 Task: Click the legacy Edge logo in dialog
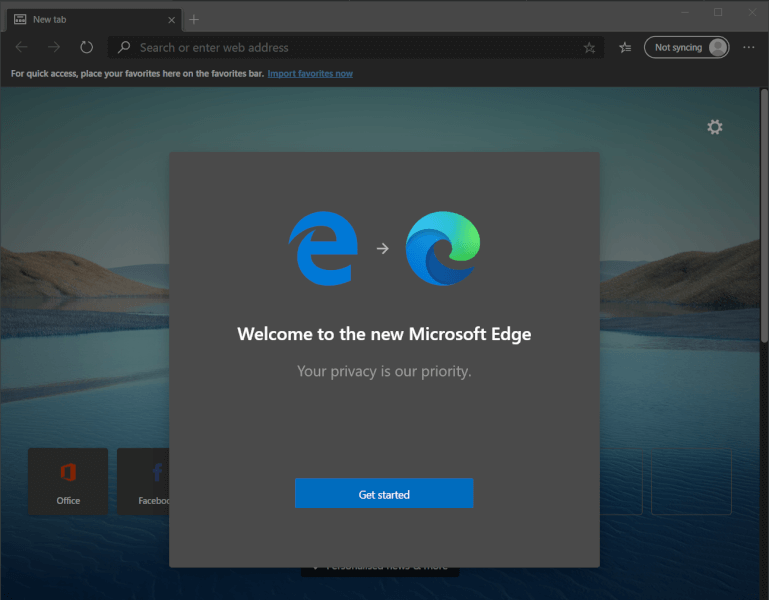[x=324, y=248]
